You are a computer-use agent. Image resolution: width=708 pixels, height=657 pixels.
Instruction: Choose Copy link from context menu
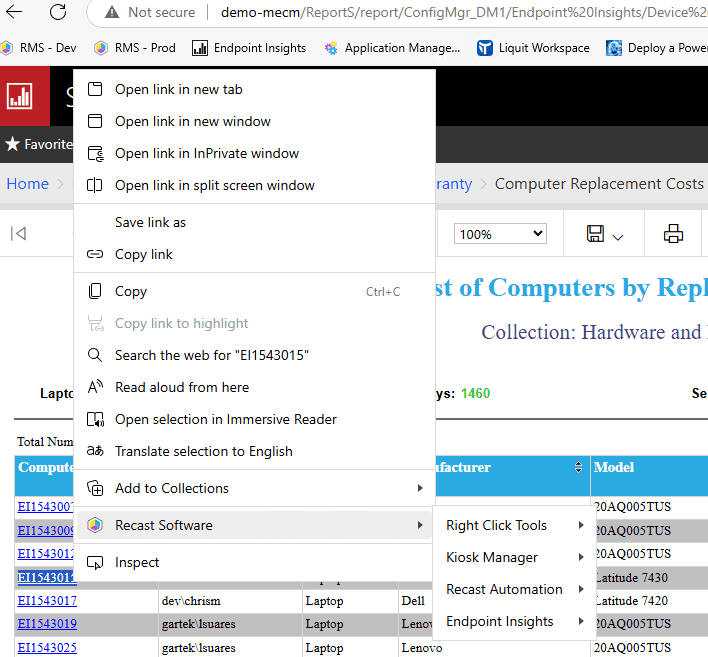[144, 254]
